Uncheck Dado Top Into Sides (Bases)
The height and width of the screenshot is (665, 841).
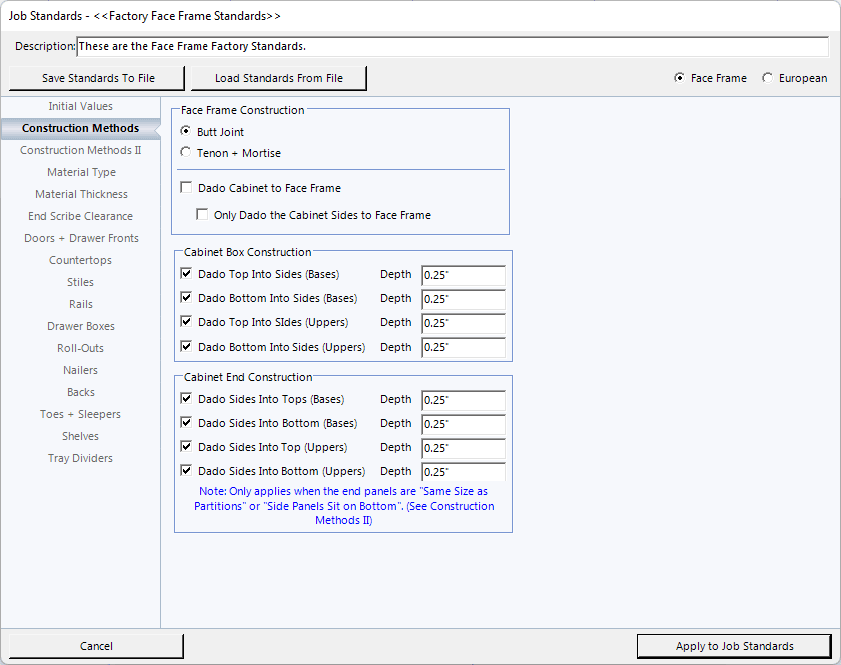(x=186, y=274)
